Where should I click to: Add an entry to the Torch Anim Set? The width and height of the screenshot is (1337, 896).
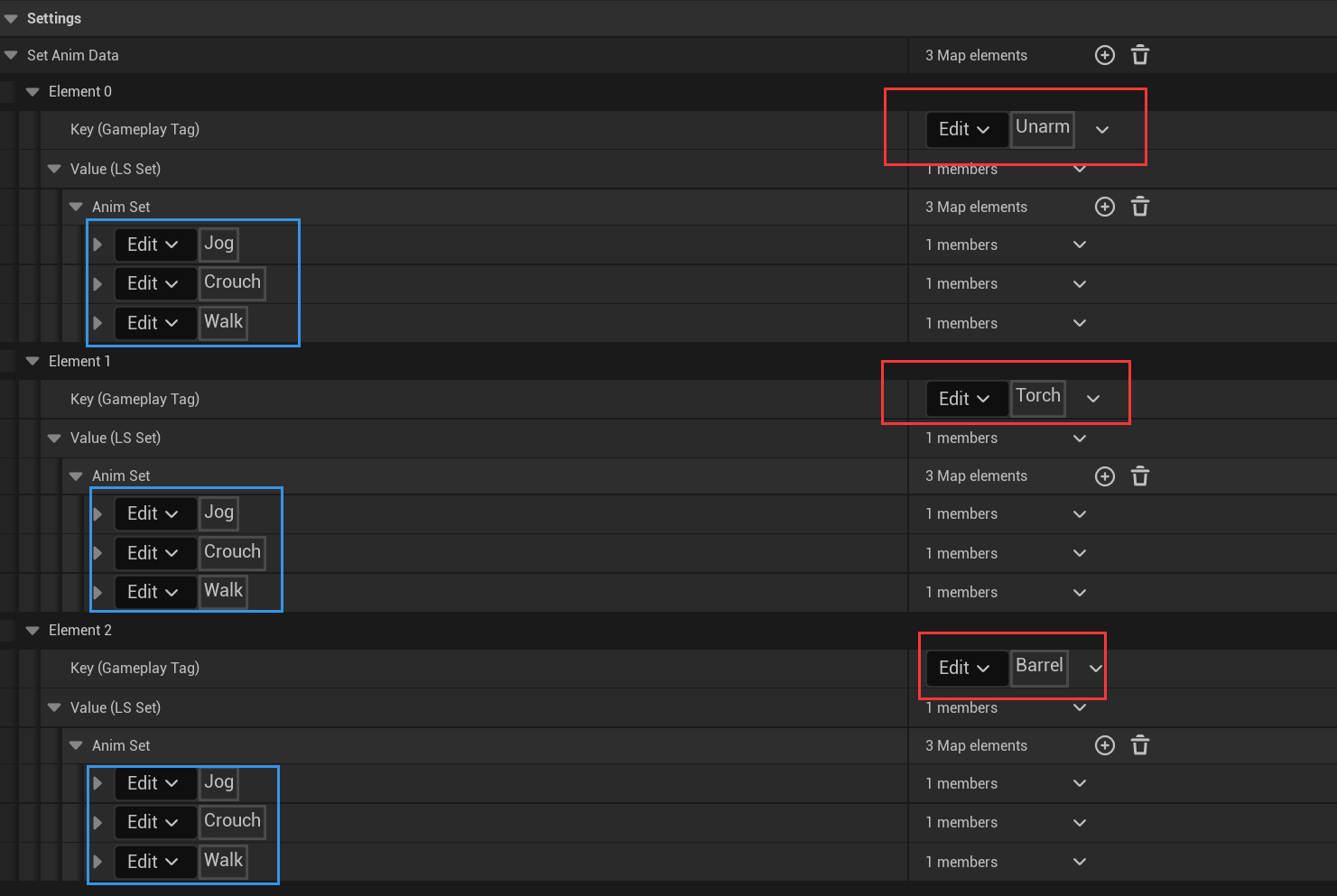click(x=1104, y=476)
